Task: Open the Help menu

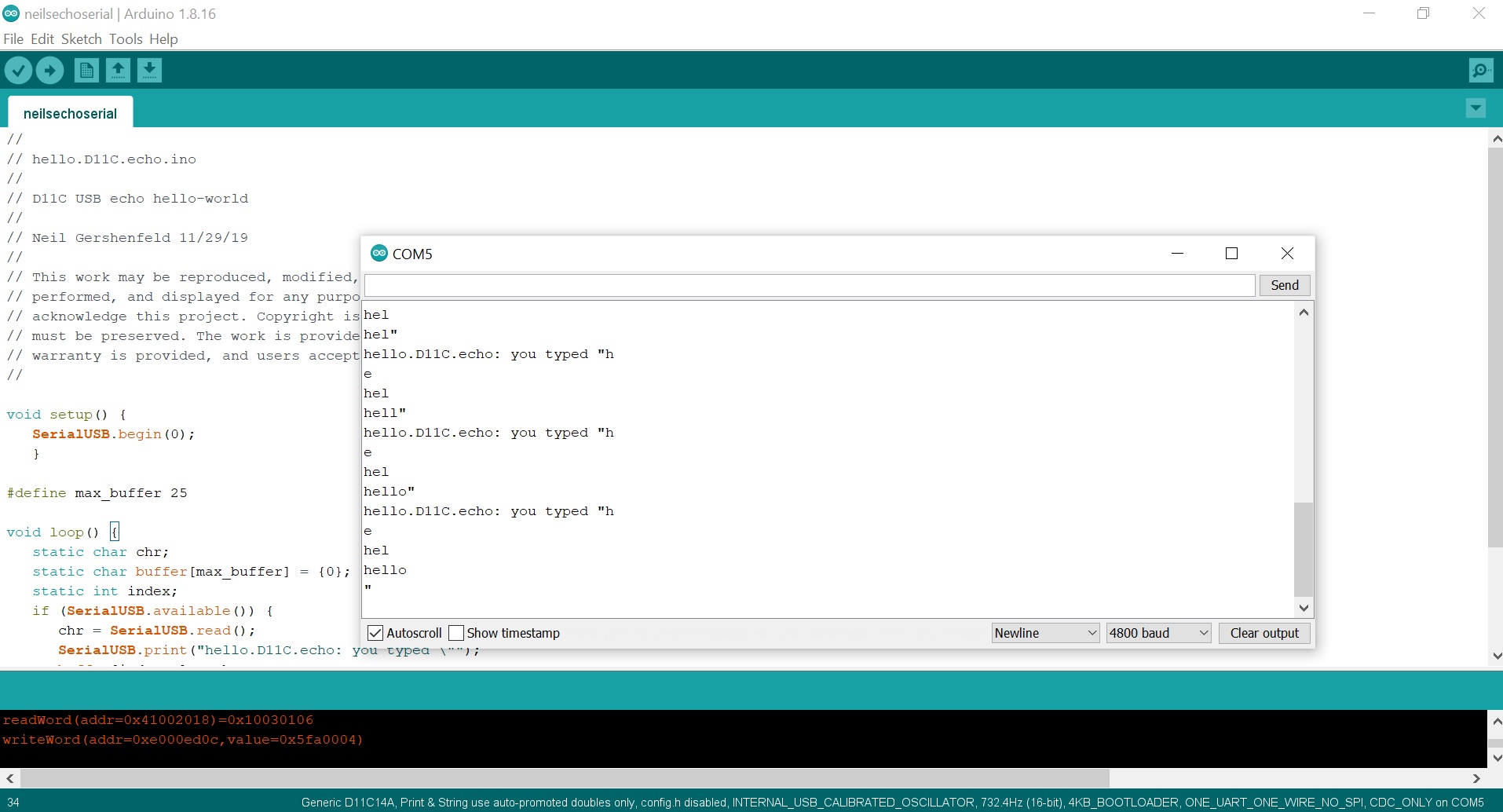Action: (x=163, y=39)
